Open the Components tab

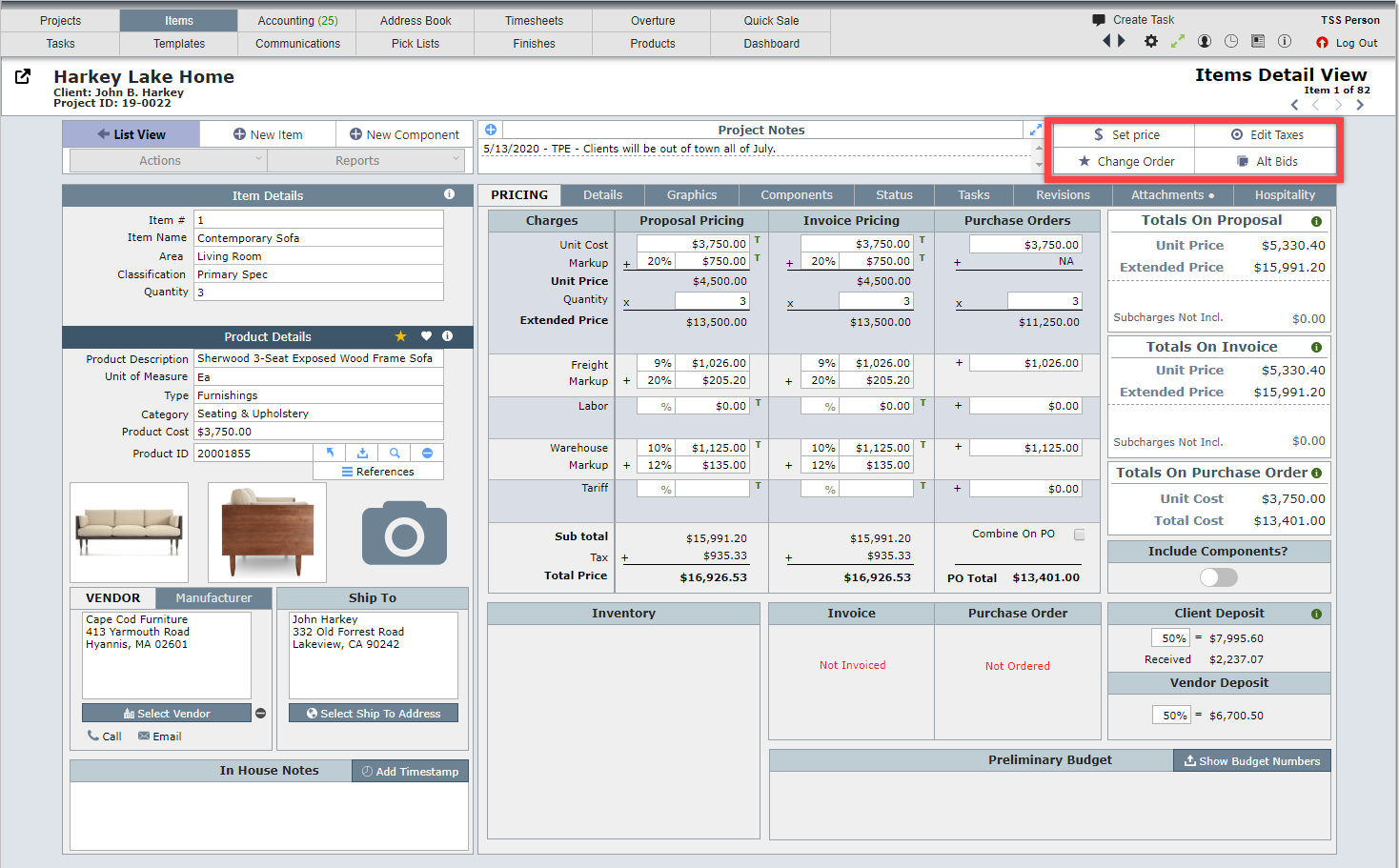click(797, 194)
